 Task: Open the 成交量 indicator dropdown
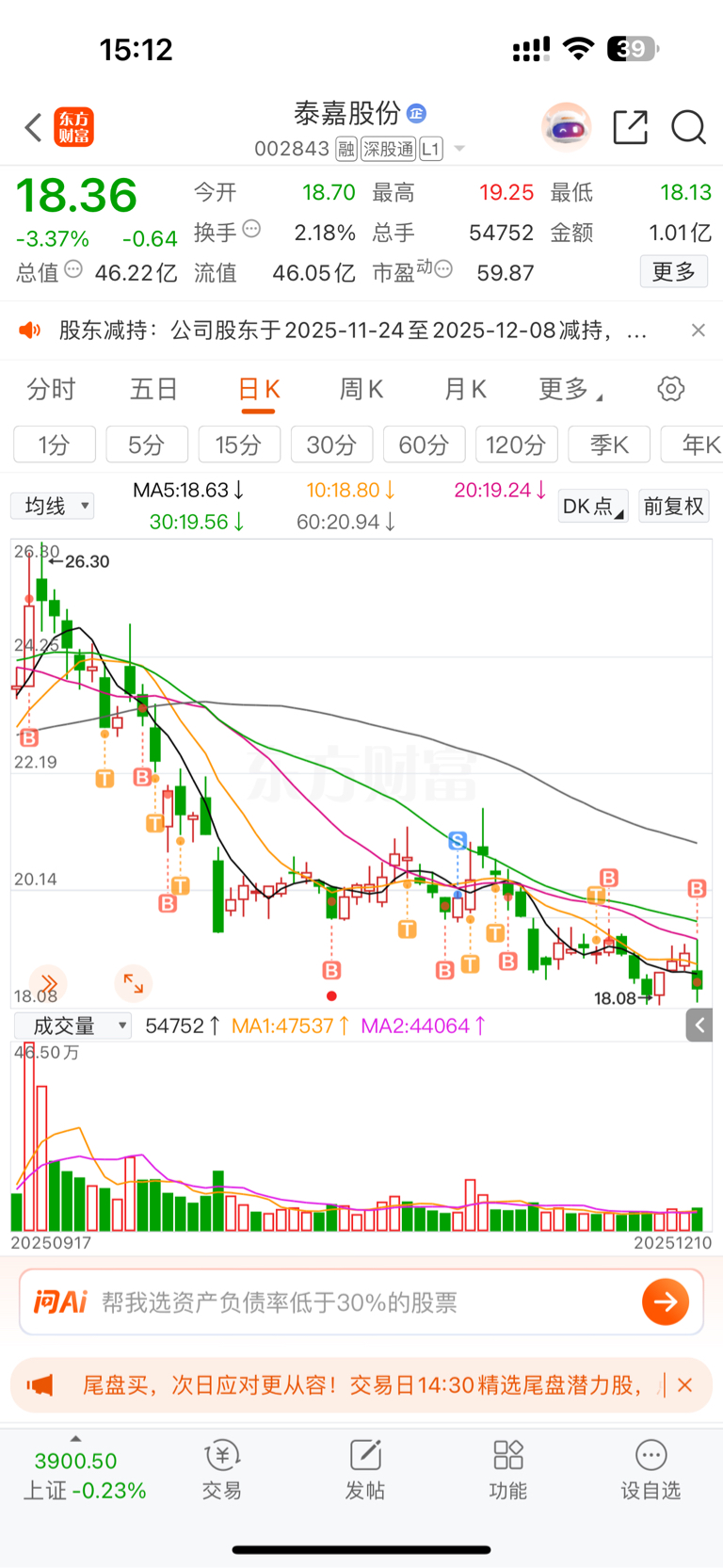click(x=72, y=1026)
